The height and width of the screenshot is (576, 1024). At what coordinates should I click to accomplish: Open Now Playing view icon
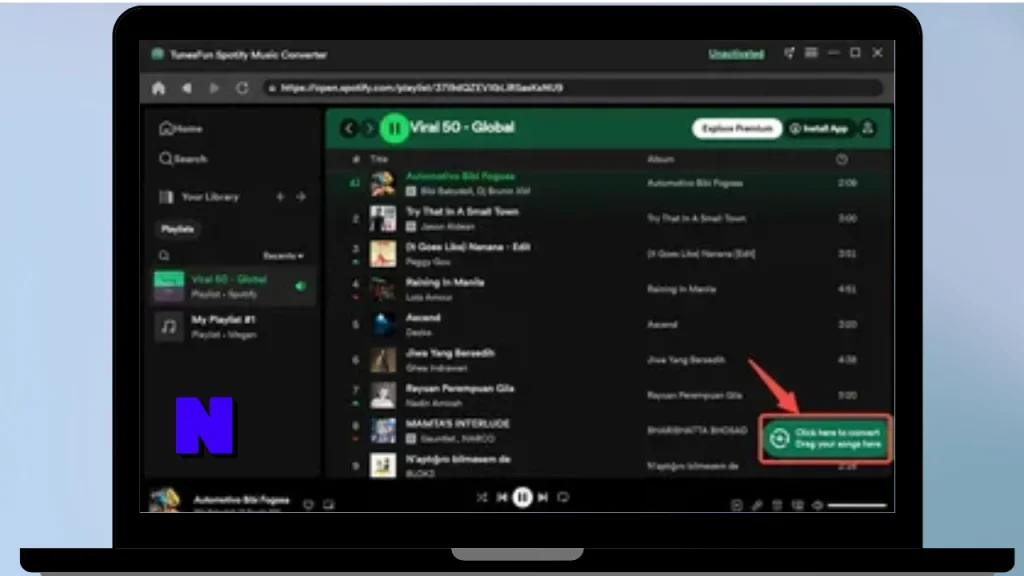[737, 505]
